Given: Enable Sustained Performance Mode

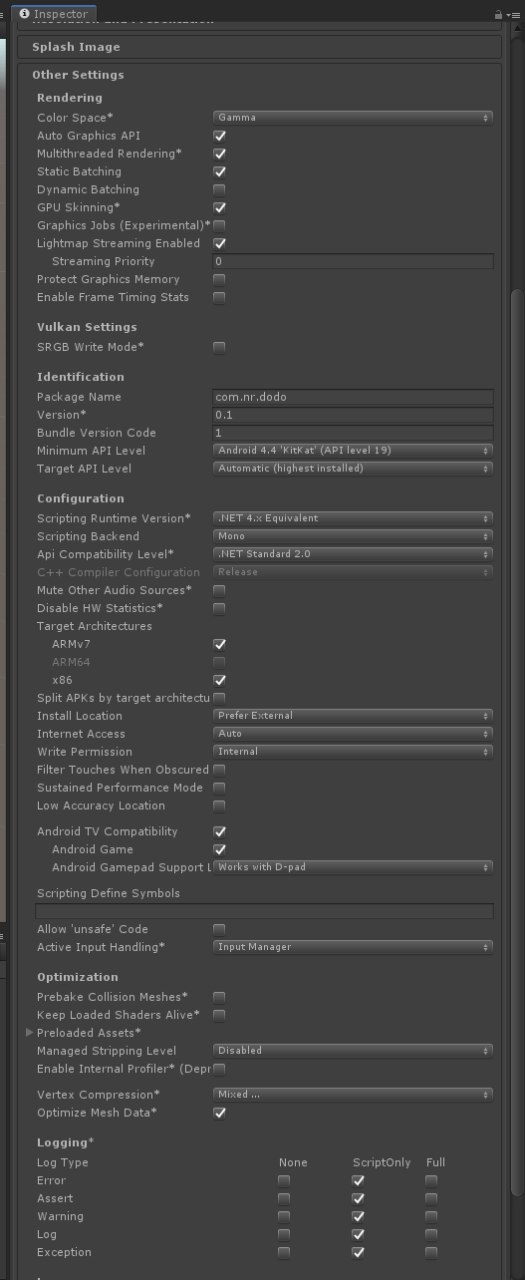Looking at the screenshot, I should (x=219, y=788).
